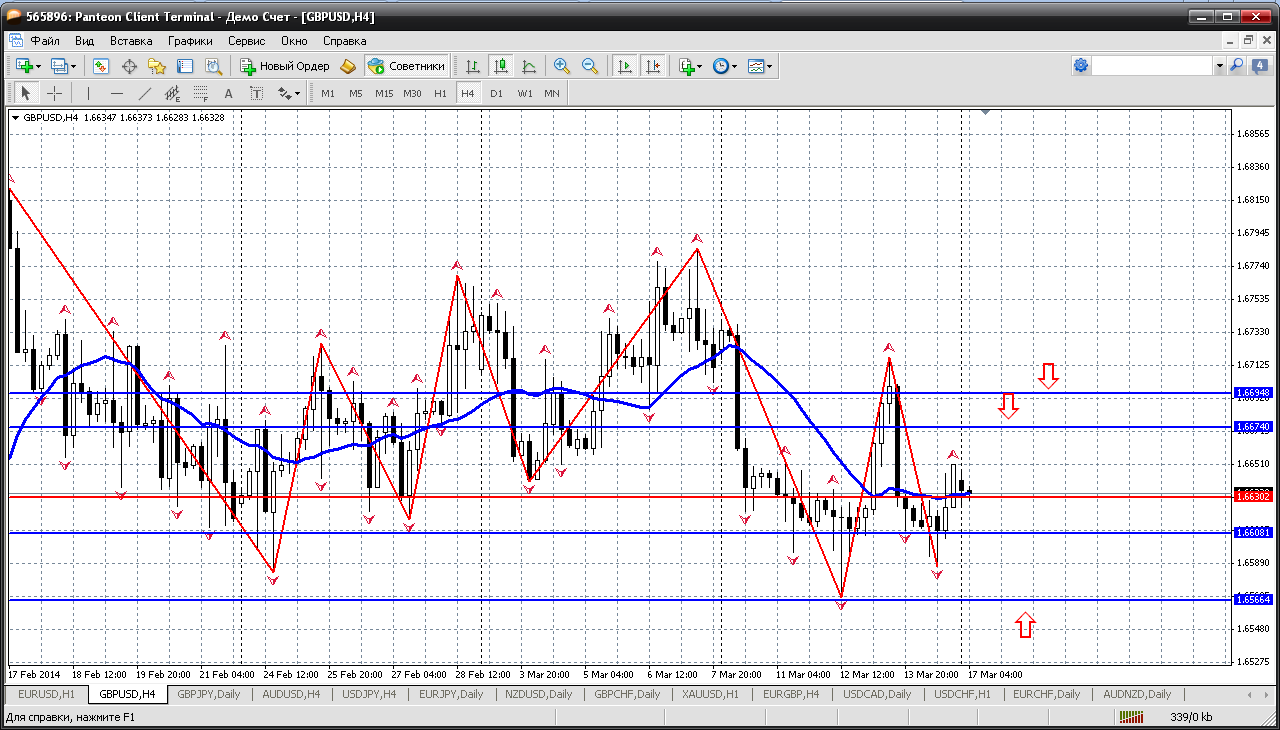
Task: Select the Crosshair tool
Action: pyautogui.click(x=55, y=93)
